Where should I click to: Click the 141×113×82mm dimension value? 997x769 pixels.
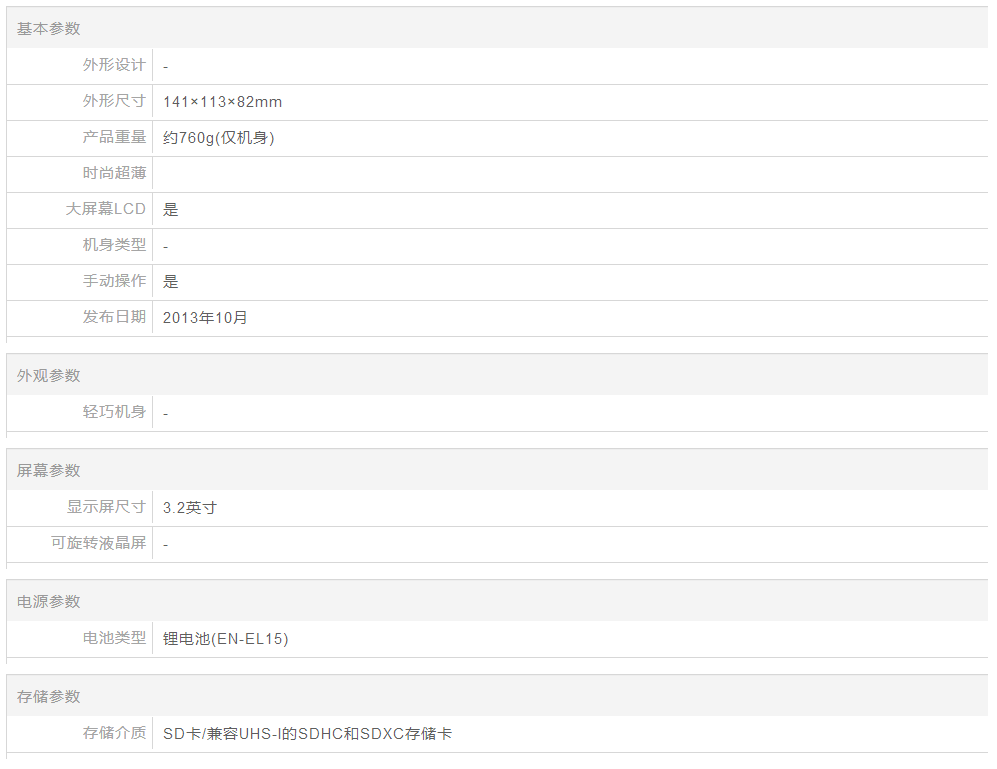pos(222,102)
